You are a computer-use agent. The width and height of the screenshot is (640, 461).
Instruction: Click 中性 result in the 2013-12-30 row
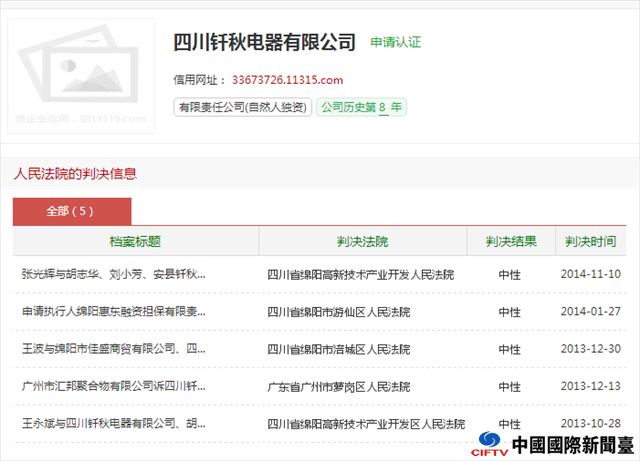[x=509, y=350]
